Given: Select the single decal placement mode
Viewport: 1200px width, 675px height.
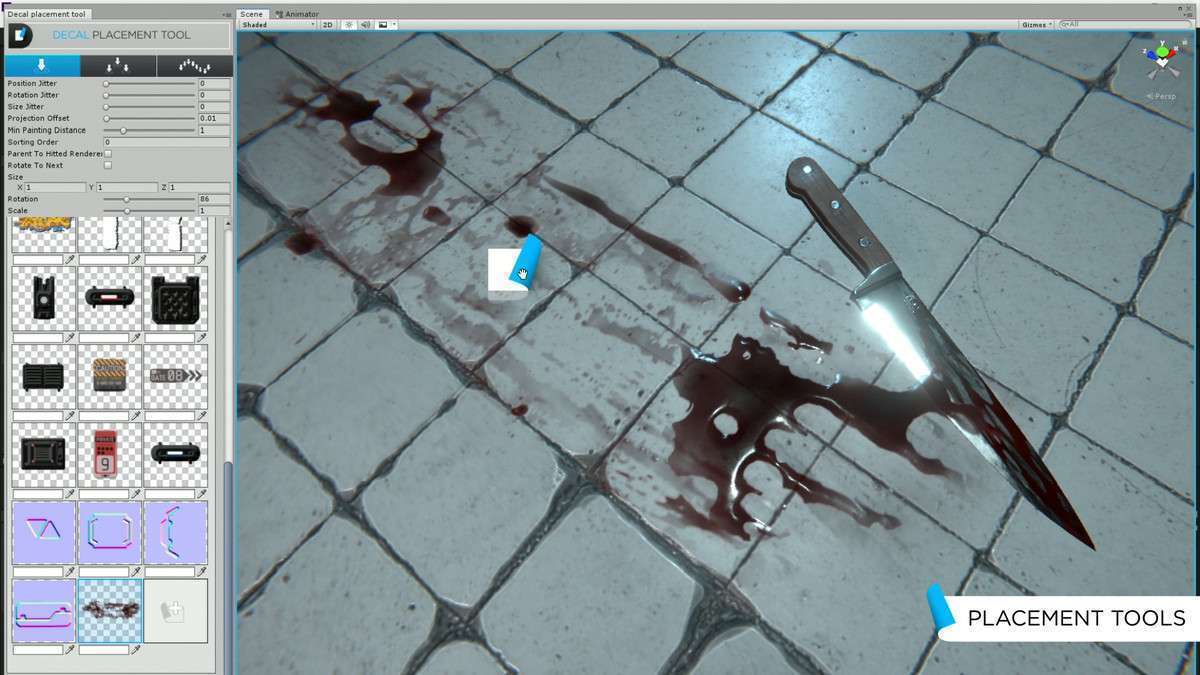Looking at the screenshot, I should [43, 66].
